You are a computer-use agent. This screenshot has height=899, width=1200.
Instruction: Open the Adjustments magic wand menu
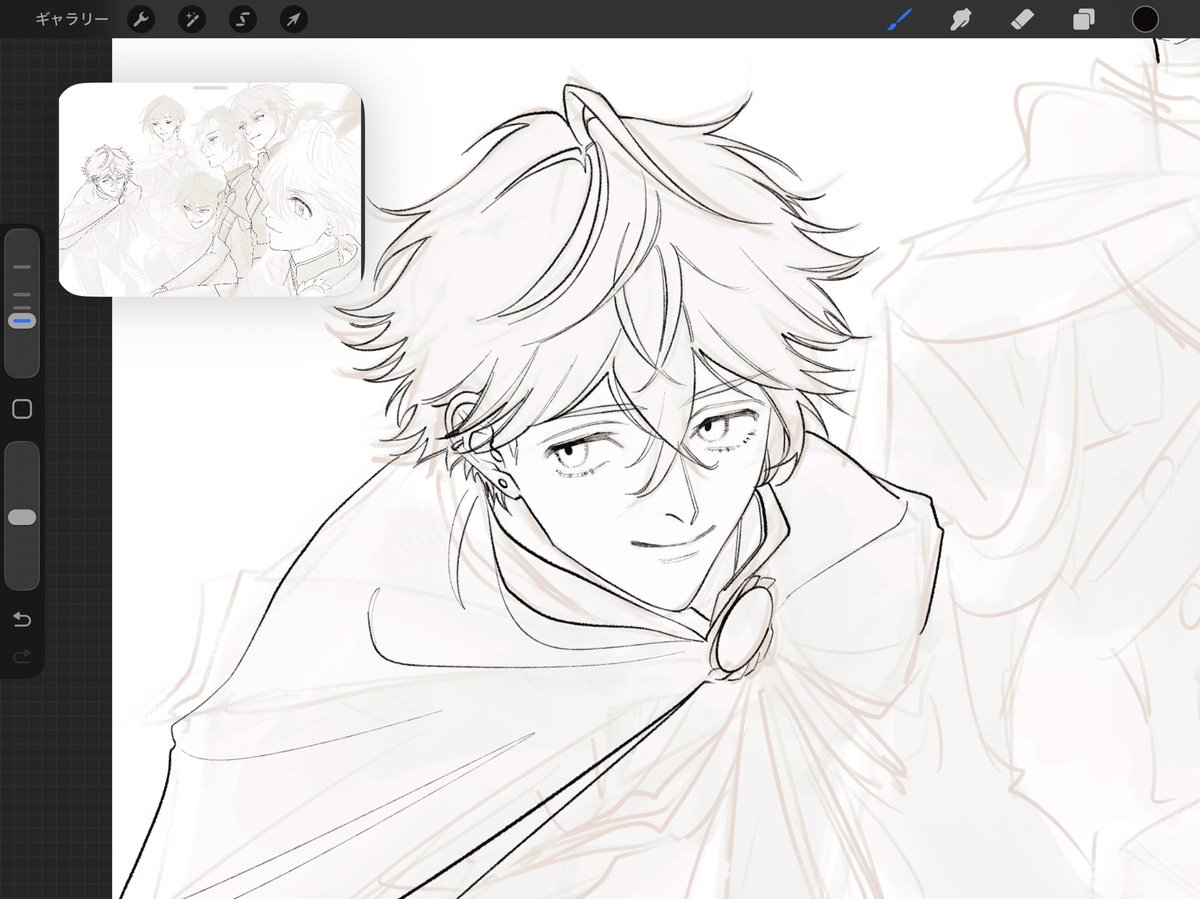click(x=192, y=19)
